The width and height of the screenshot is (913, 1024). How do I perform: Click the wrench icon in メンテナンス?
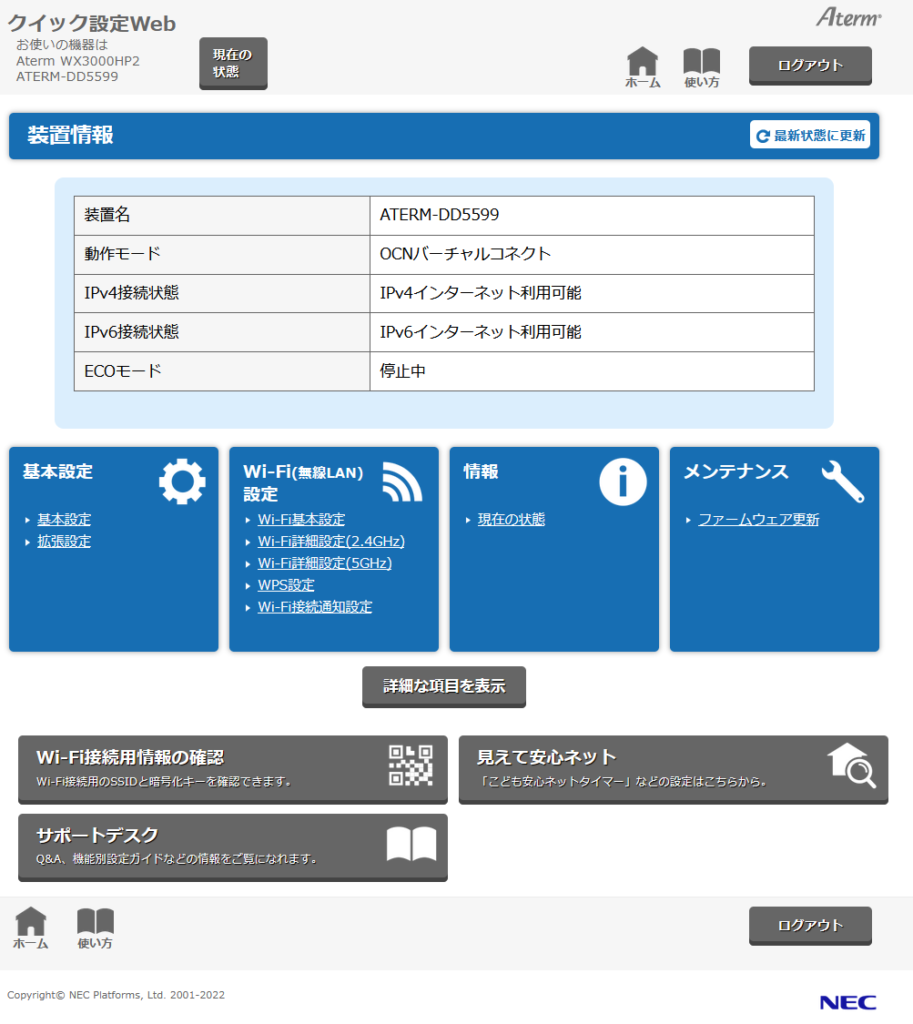pyautogui.click(x=842, y=482)
